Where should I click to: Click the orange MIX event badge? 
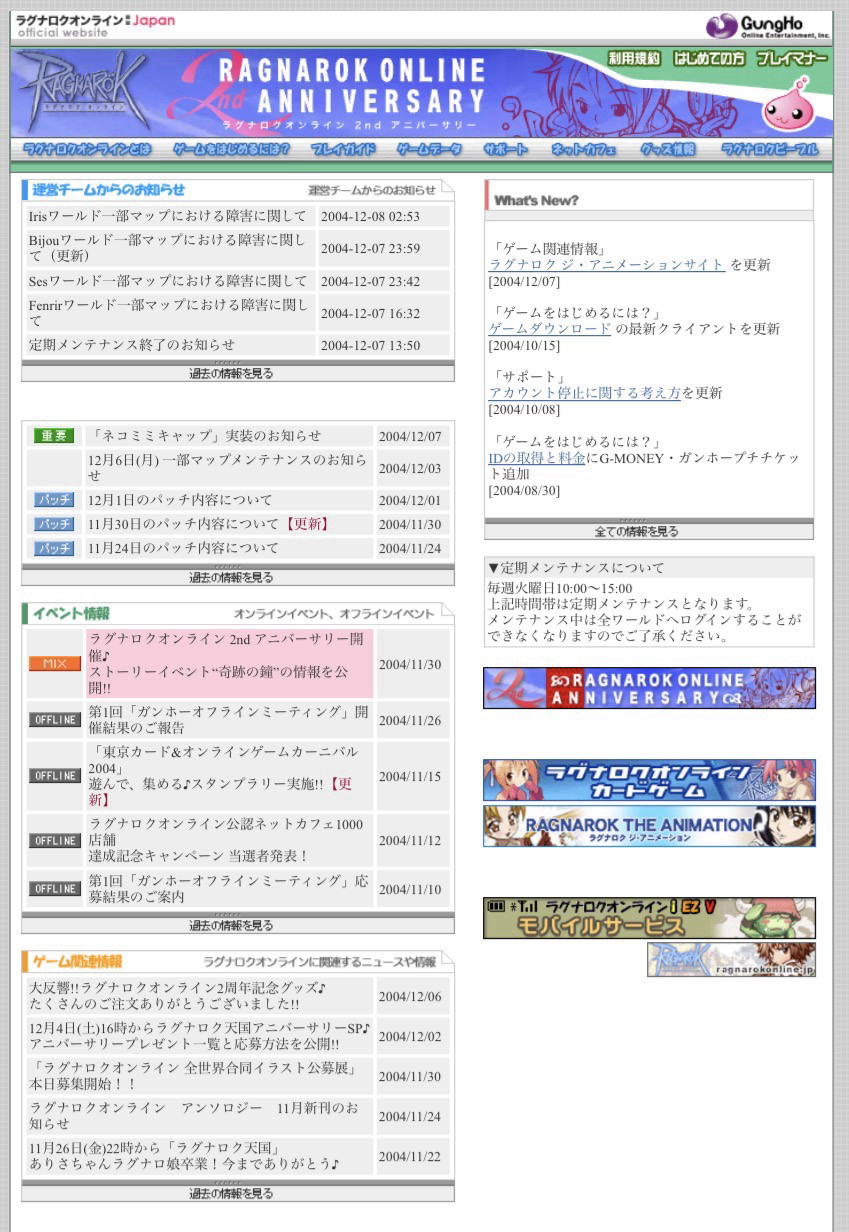pyautogui.click(x=54, y=664)
